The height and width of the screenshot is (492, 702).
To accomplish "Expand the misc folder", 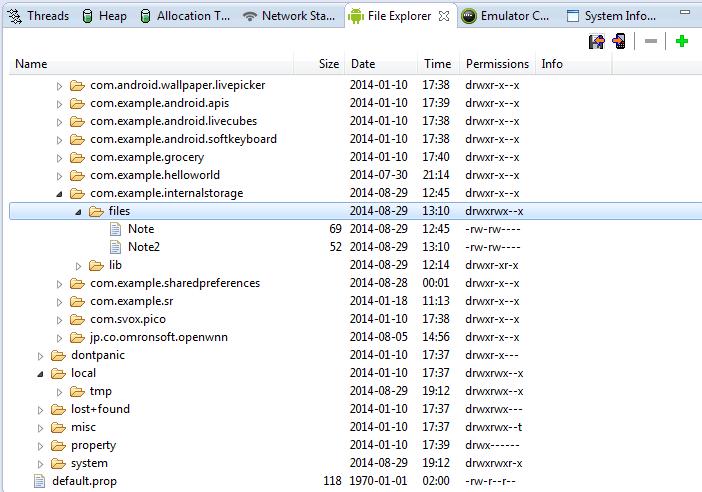I will 40,428.
